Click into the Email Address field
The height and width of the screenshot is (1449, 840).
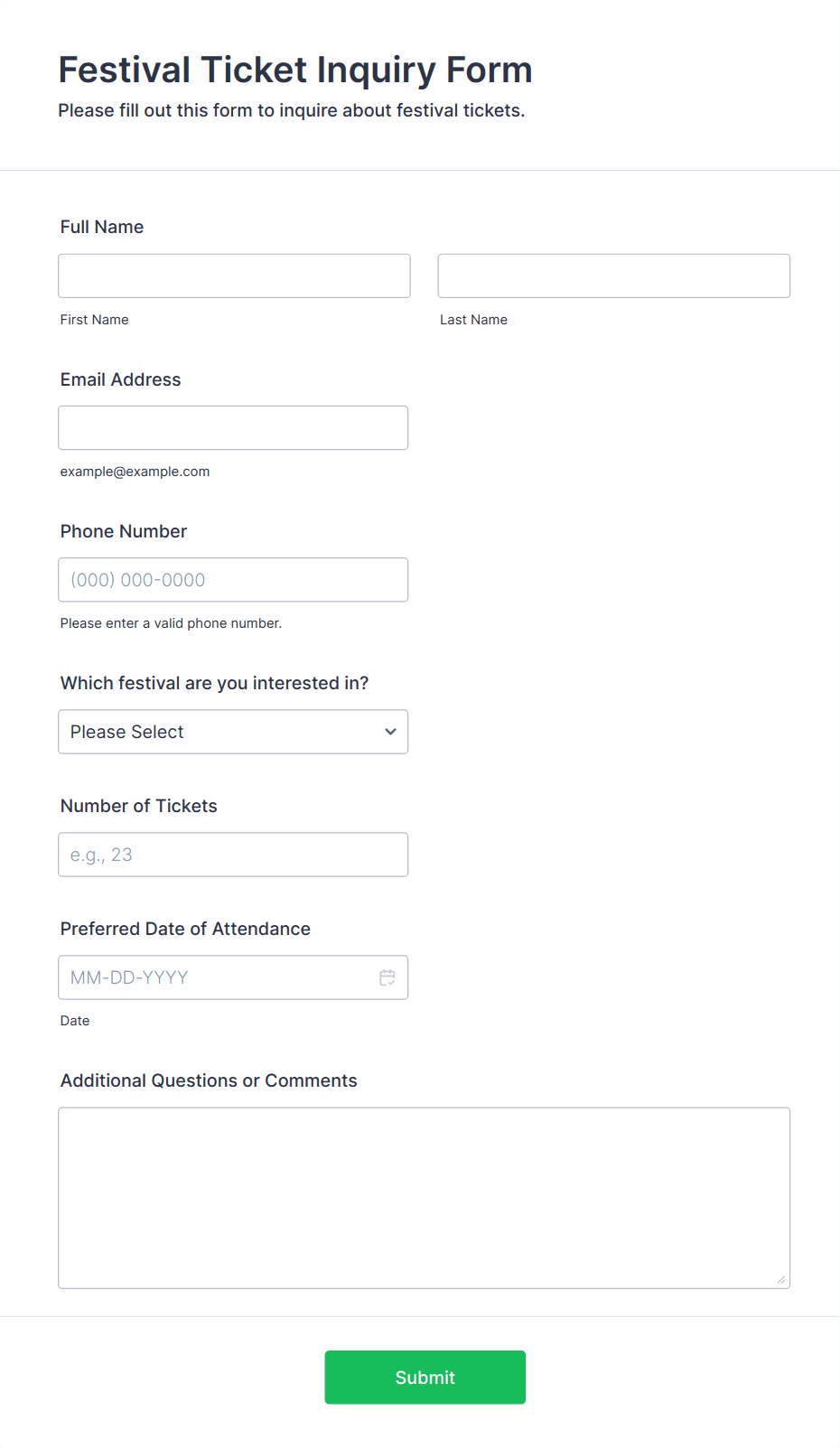[233, 427]
